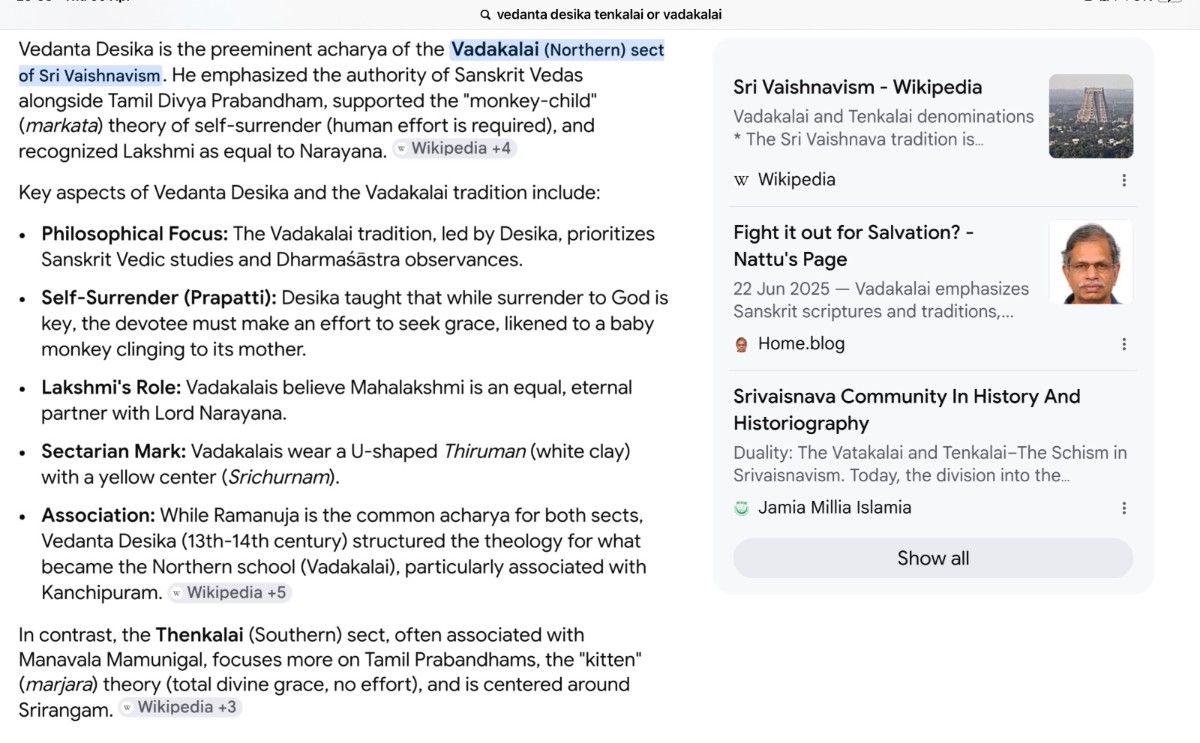The height and width of the screenshot is (743, 1200).
Task: Open Fight it out for Salvation link
Action: coord(854,246)
